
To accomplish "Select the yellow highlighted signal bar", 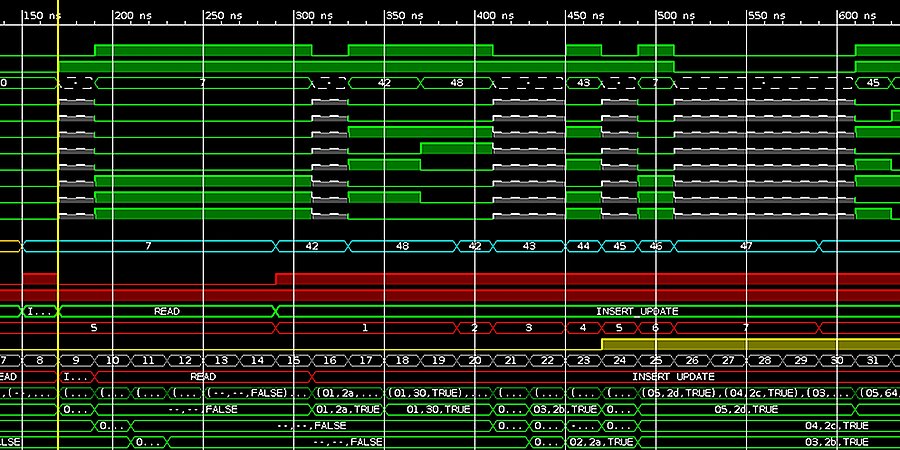I will coord(750,343).
